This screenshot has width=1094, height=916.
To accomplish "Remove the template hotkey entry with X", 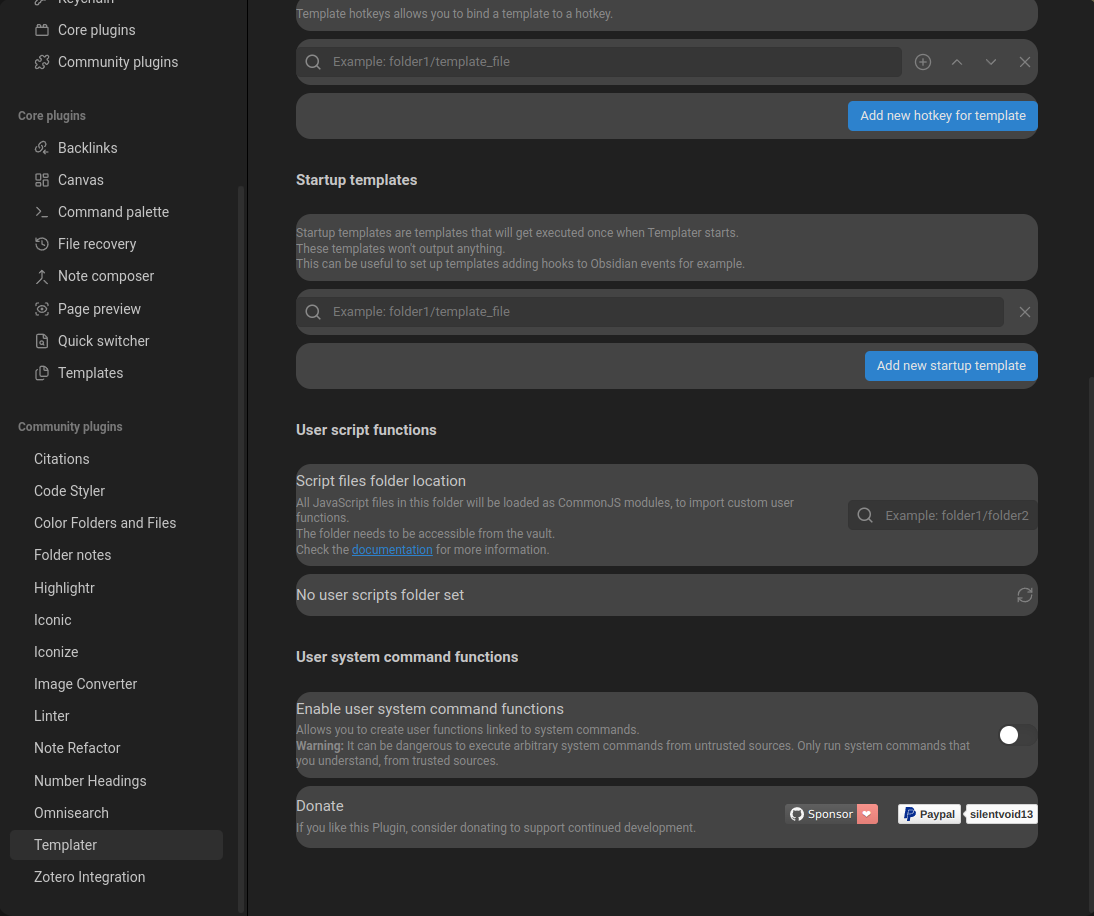I will (x=1025, y=62).
